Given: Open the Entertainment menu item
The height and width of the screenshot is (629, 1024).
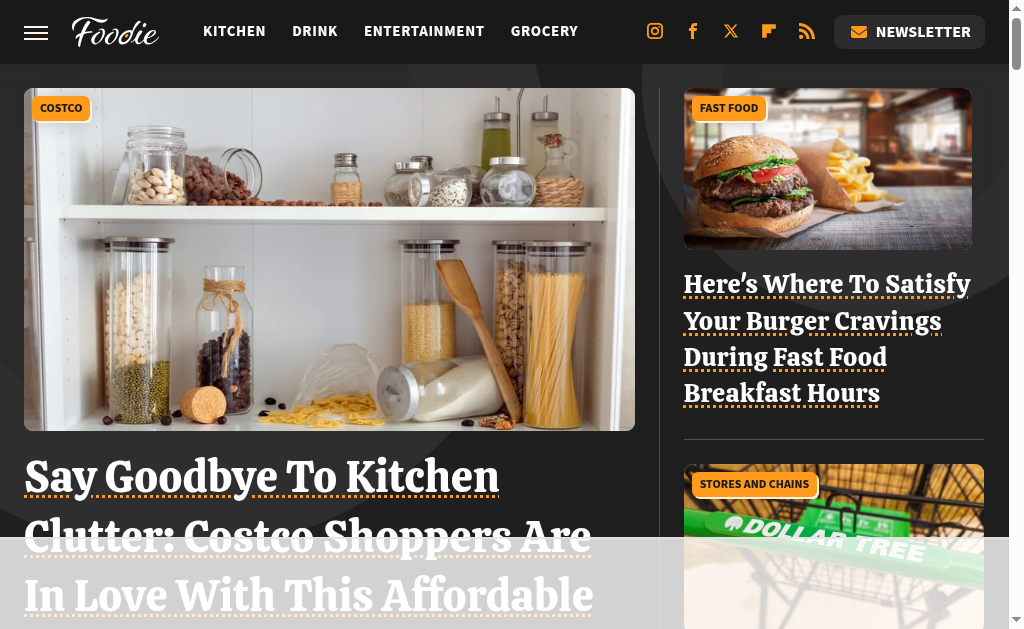Looking at the screenshot, I should 424,31.
